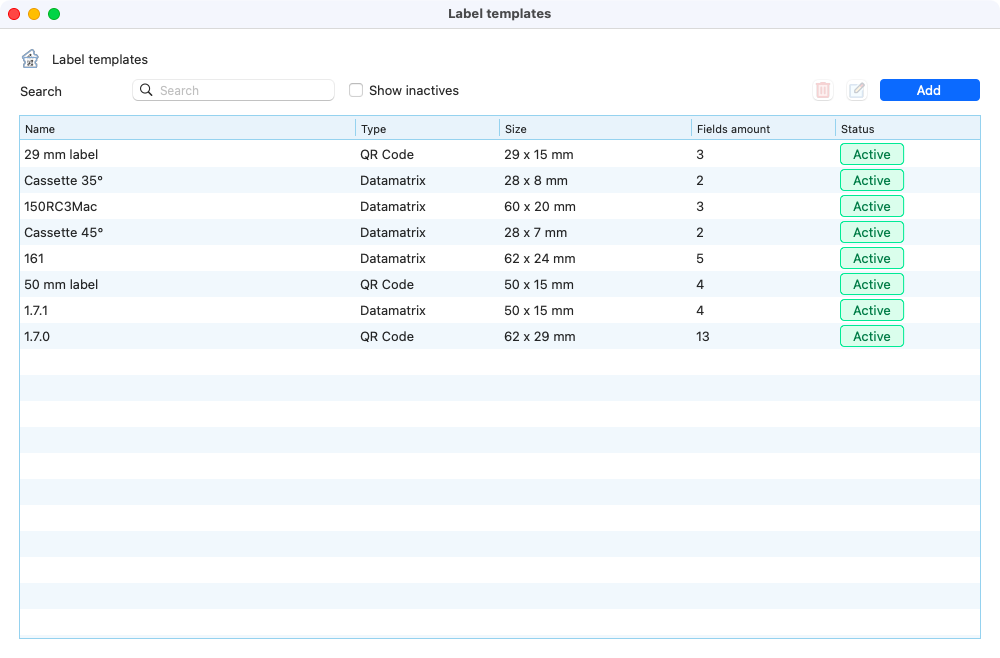The image size is (1000, 658).
Task: Select the 29 mm label row name
Action: click(61, 154)
